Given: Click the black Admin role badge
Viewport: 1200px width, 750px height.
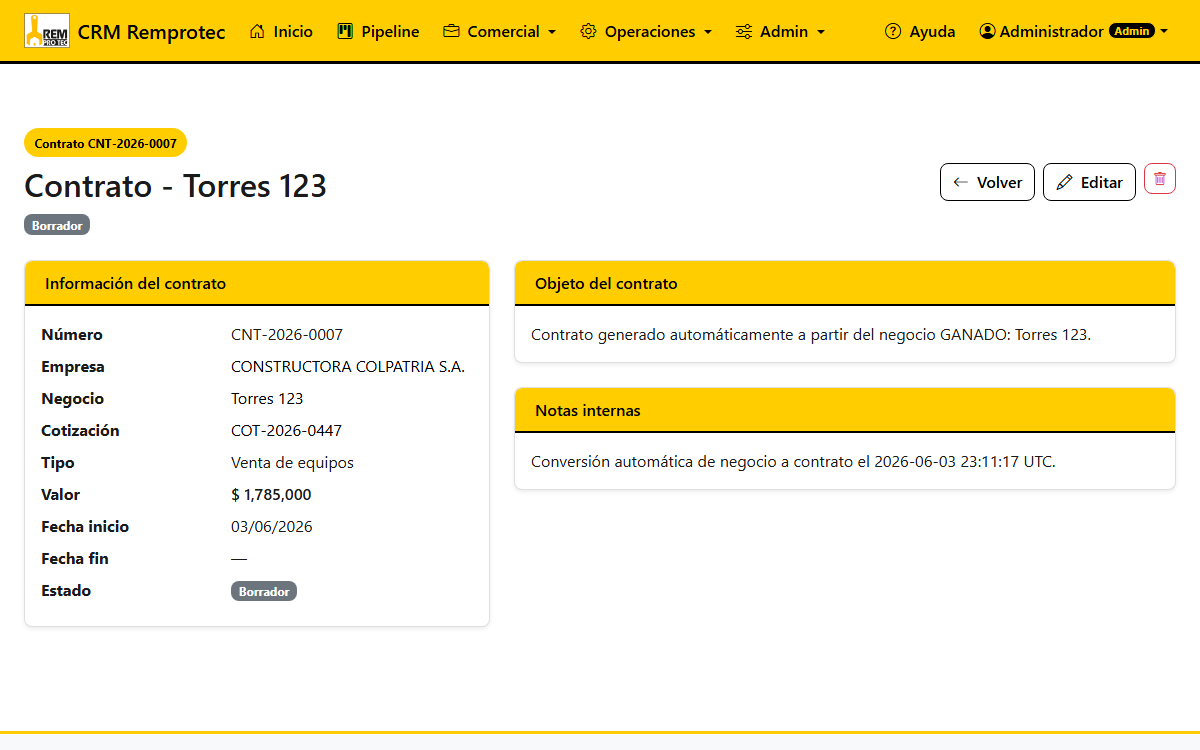Looking at the screenshot, I should pyautogui.click(x=1132, y=31).
